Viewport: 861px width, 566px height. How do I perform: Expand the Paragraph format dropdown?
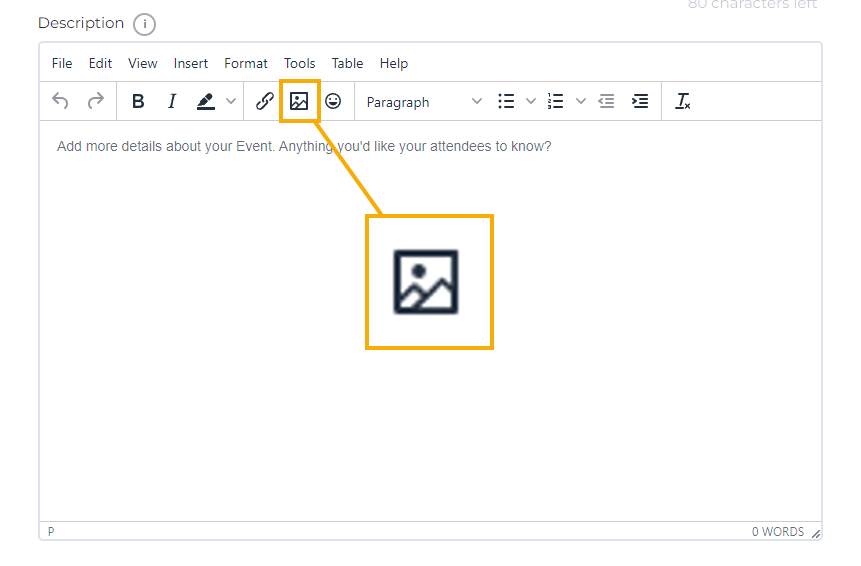point(423,102)
